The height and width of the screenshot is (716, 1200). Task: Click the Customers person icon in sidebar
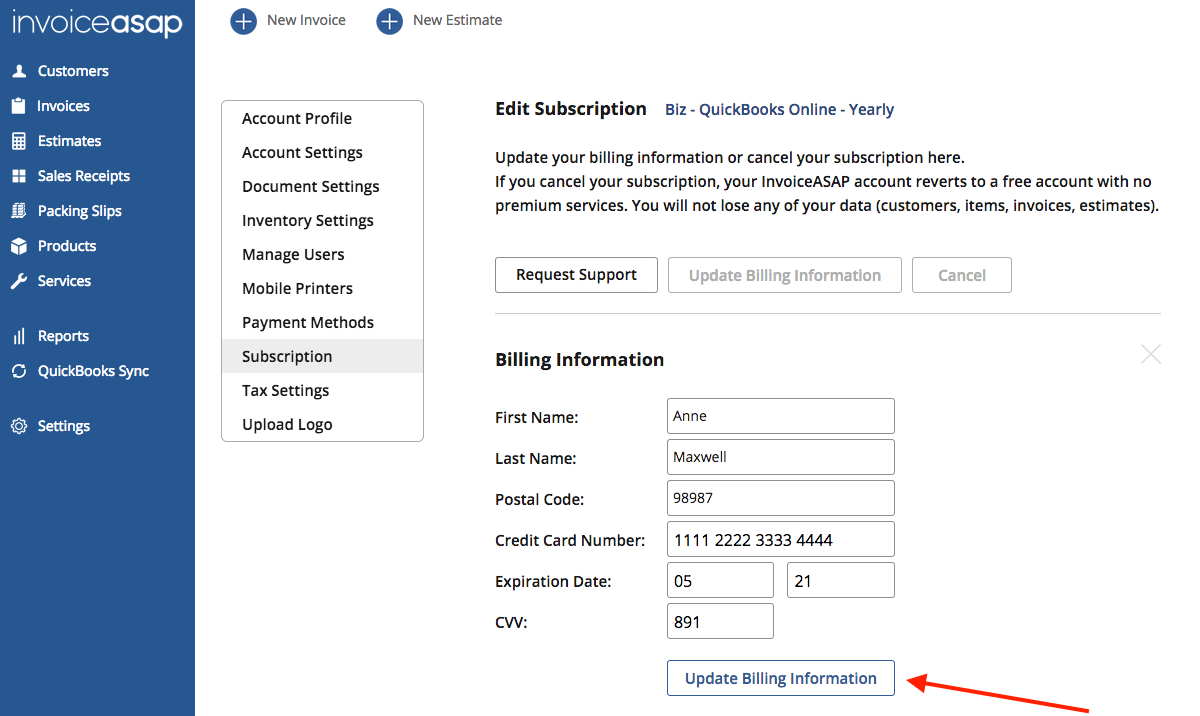[19, 71]
